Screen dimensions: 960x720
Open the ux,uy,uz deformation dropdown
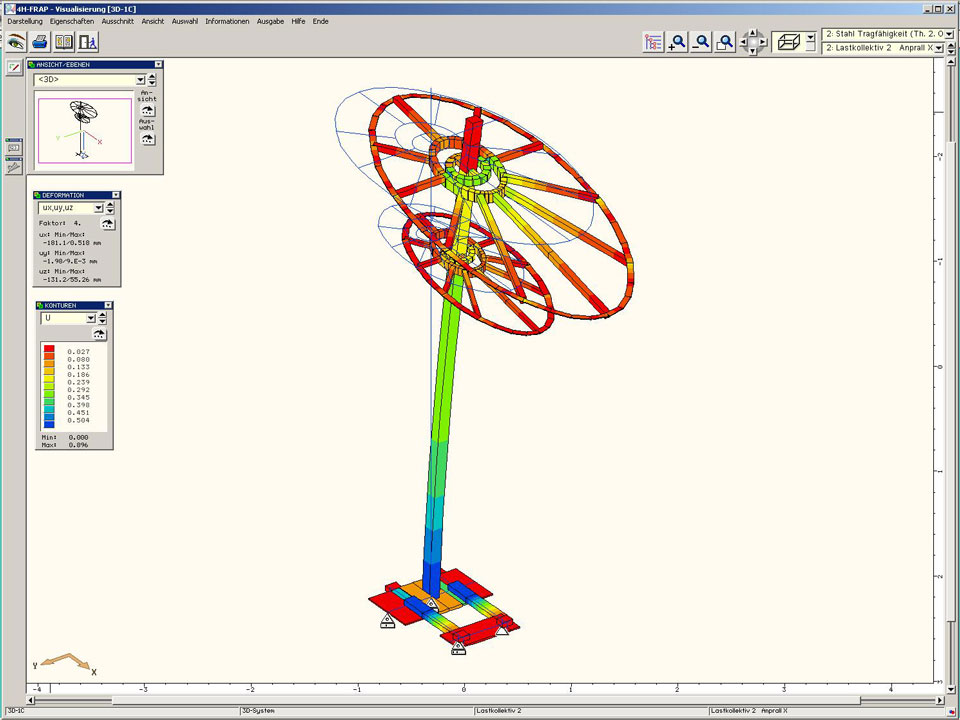point(98,208)
